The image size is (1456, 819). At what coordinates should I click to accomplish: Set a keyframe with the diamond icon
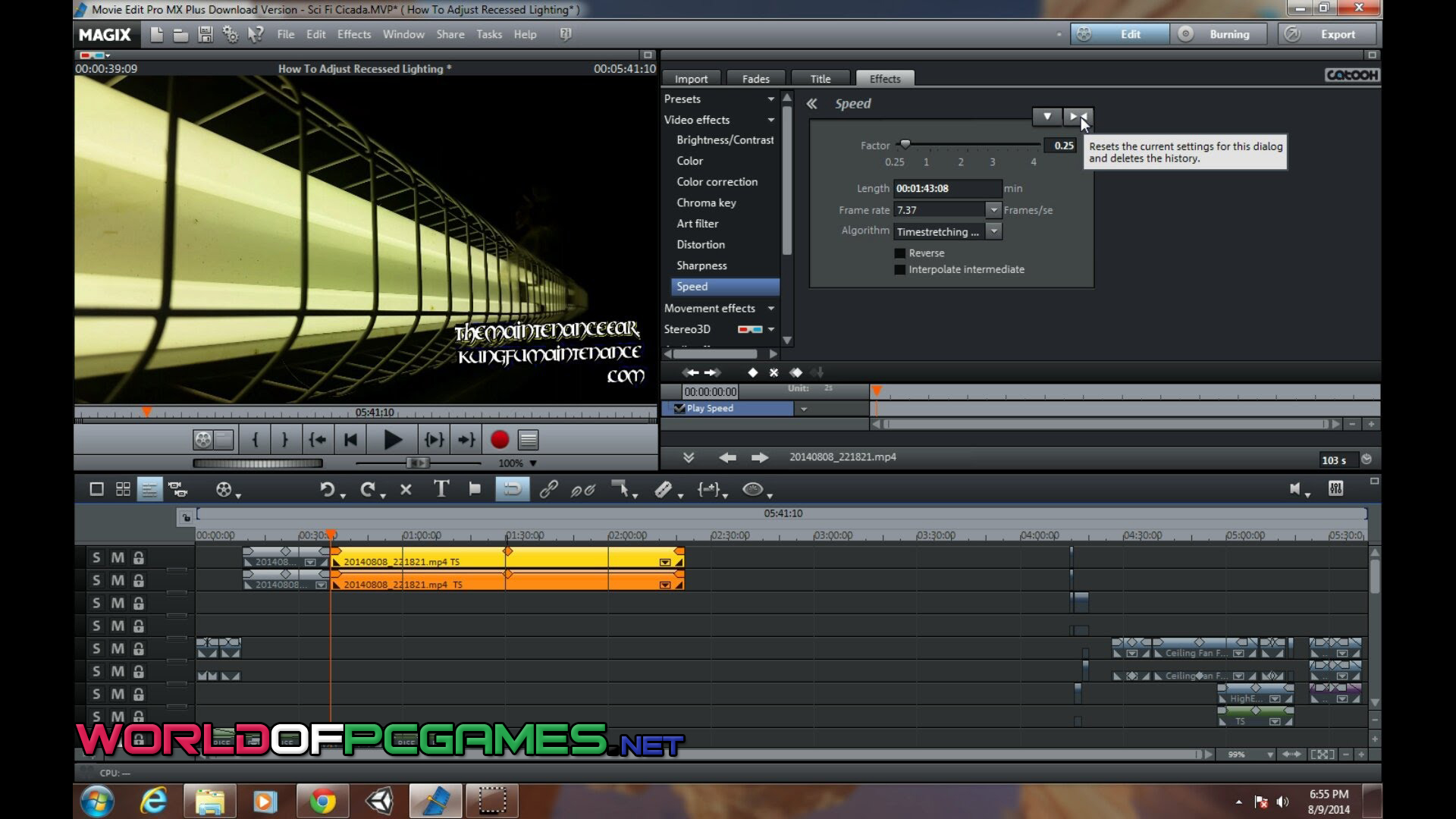point(752,372)
